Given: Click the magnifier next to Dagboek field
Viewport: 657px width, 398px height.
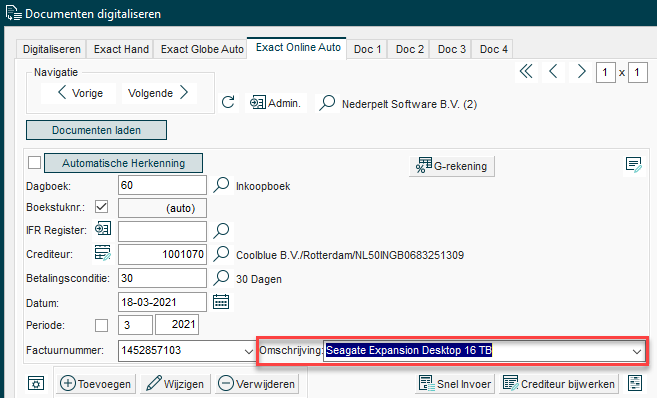Looking at the screenshot, I should pyautogui.click(x=221, y=185).
